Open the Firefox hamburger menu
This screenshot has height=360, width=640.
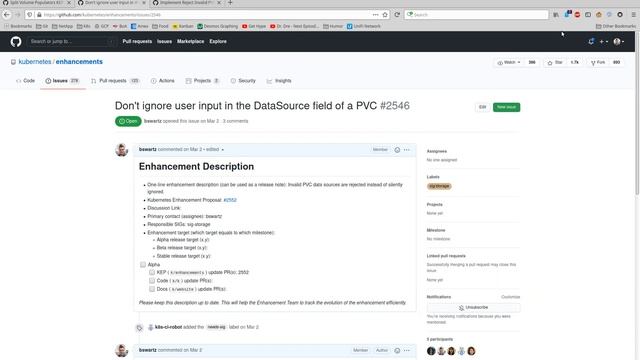coord(633,15)
